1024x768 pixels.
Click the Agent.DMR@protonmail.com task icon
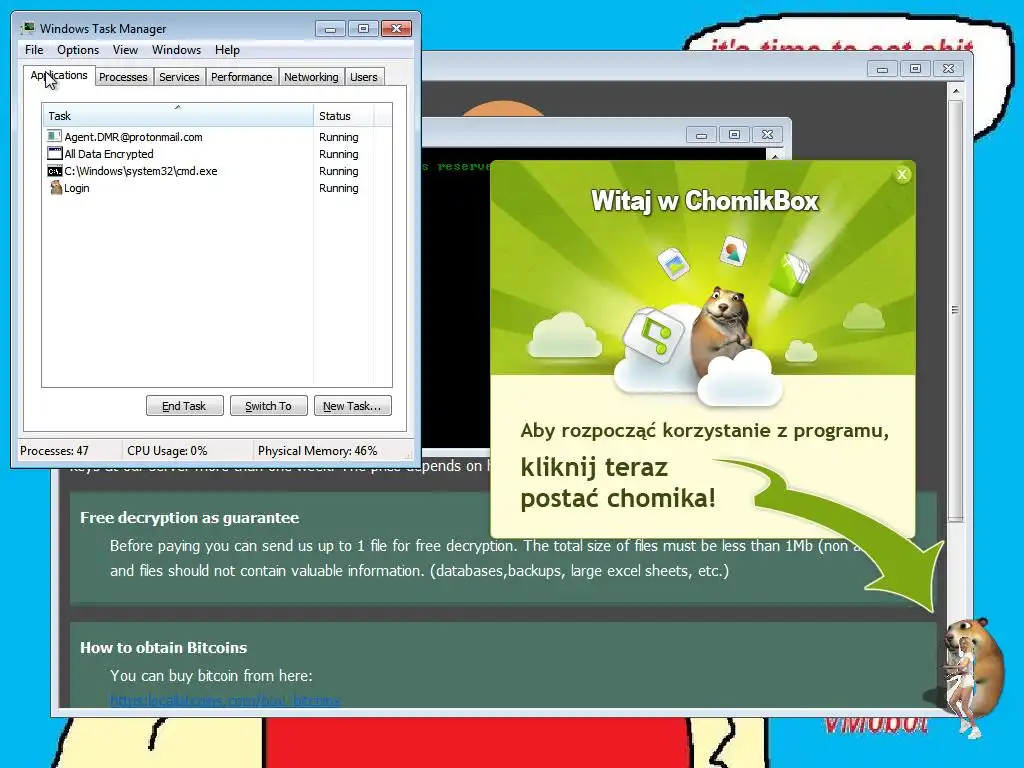coord(54,136)
